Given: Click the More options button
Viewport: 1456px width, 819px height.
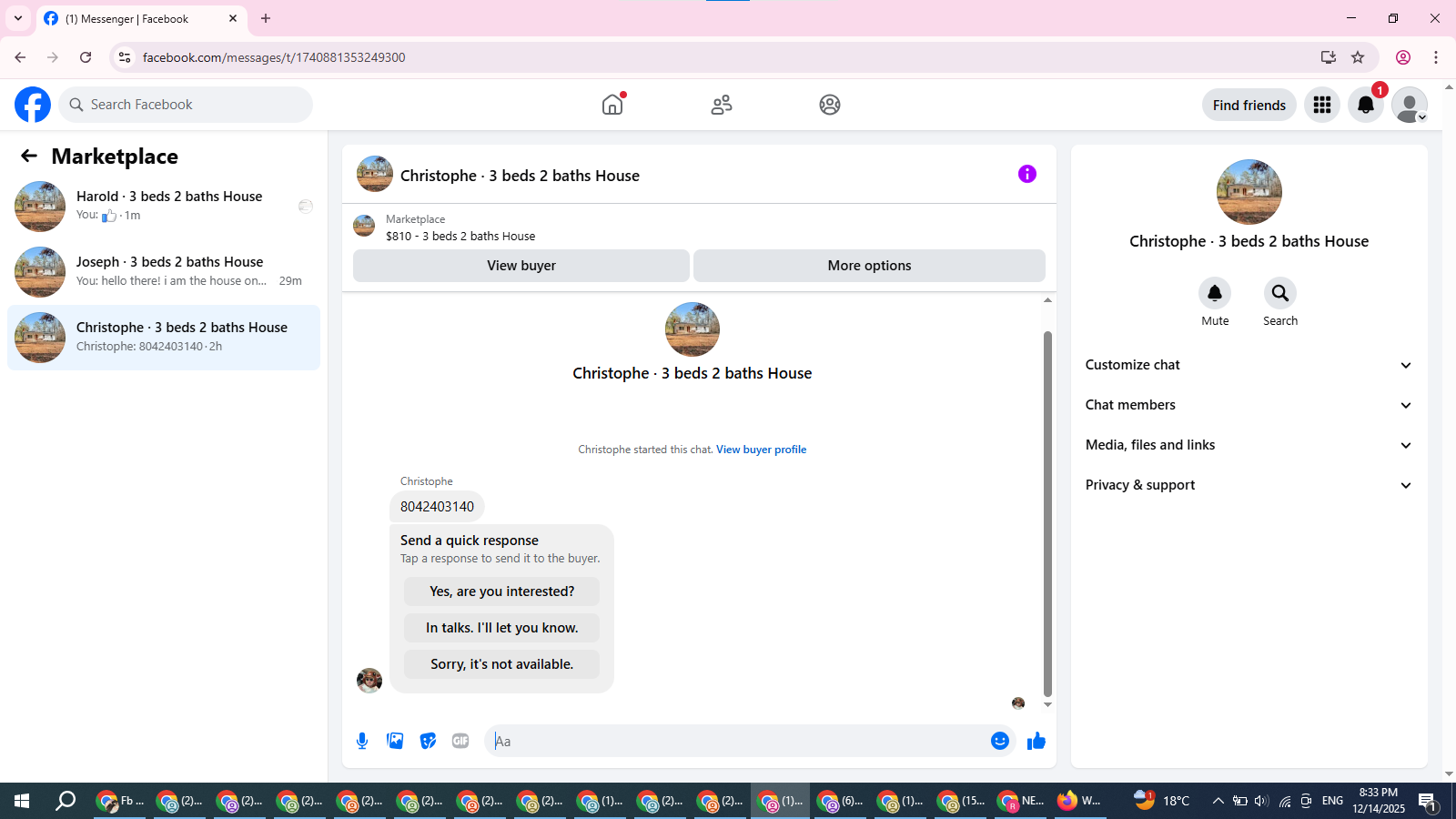Looking at the screenshot, I should tap(869, 266).
